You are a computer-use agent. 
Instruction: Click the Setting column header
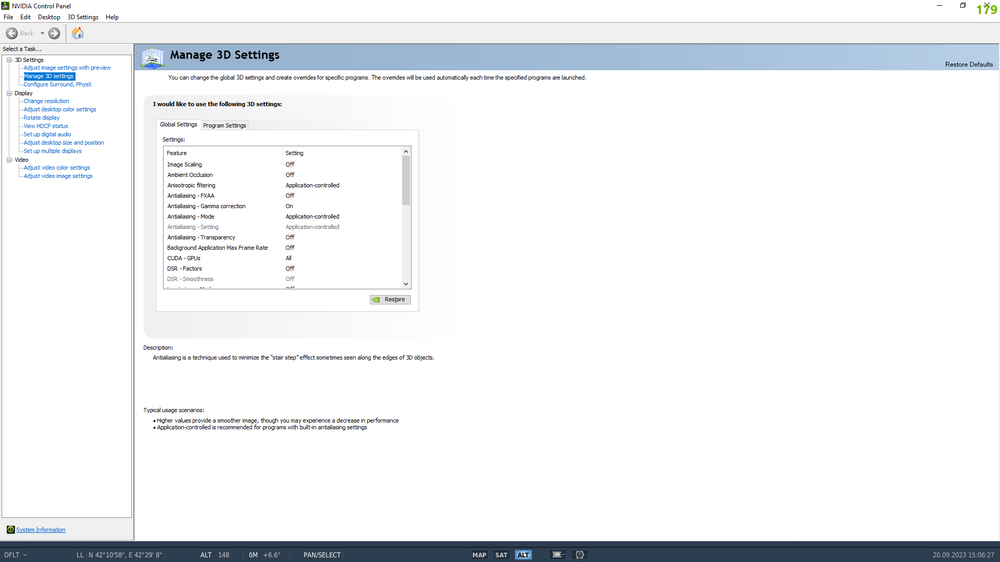click(342, 153)
